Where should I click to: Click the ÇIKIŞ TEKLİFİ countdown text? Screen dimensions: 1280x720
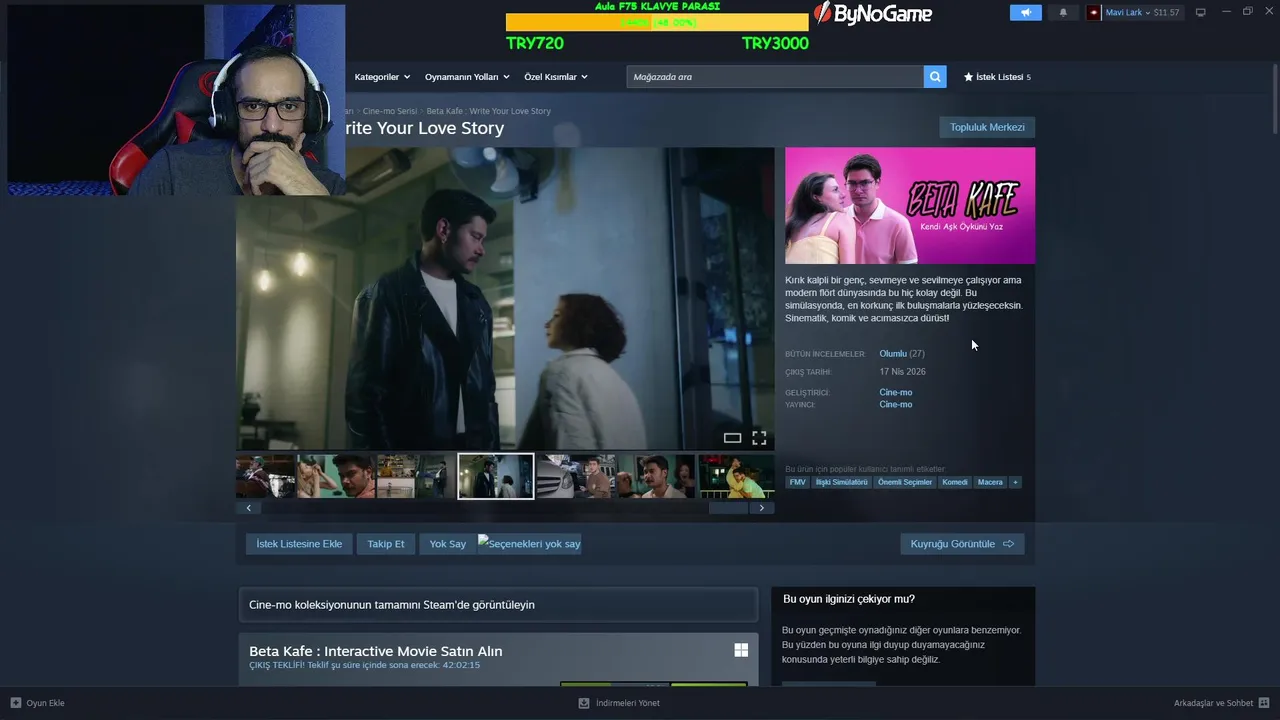(x=364, y=665)
